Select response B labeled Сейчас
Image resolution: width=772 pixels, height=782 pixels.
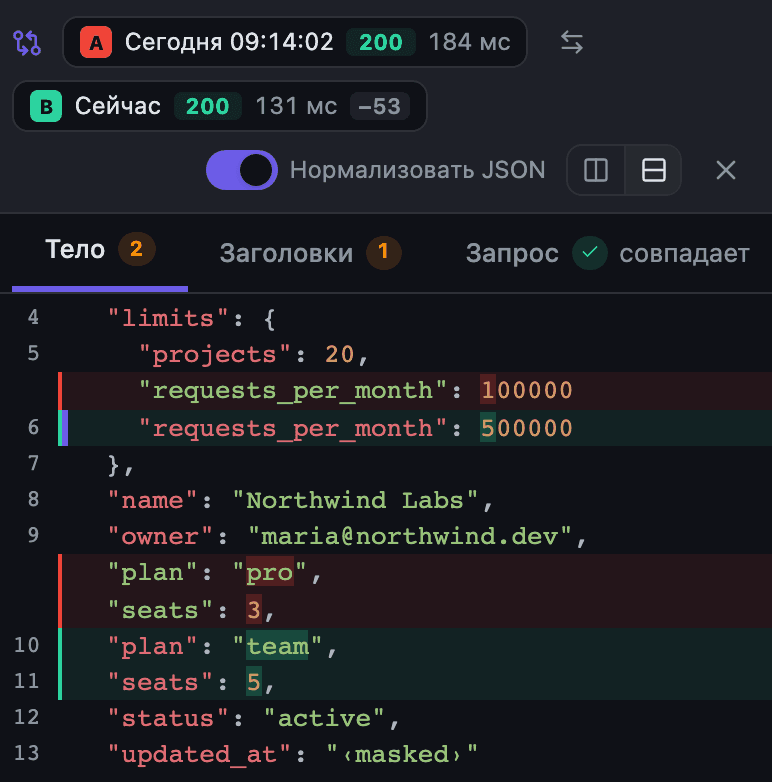pyautogui.click(x=219, y=106)
